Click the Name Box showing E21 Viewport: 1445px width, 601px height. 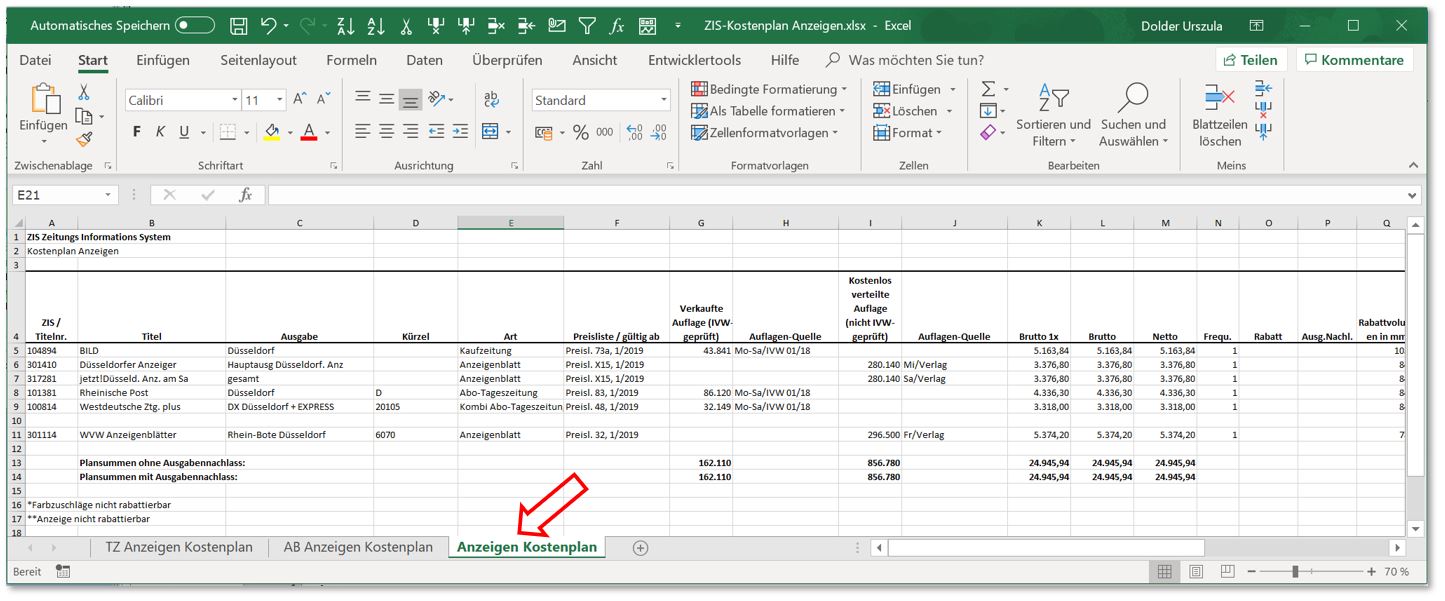coord(60,195)
